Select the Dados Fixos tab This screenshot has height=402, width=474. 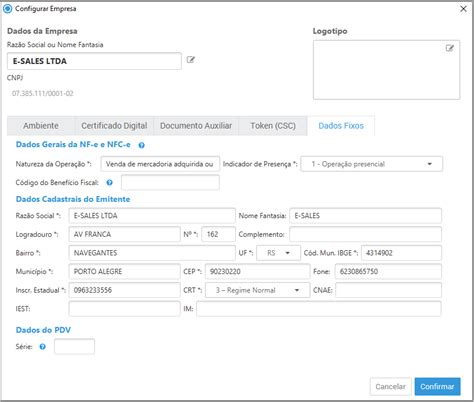point(341,126)
